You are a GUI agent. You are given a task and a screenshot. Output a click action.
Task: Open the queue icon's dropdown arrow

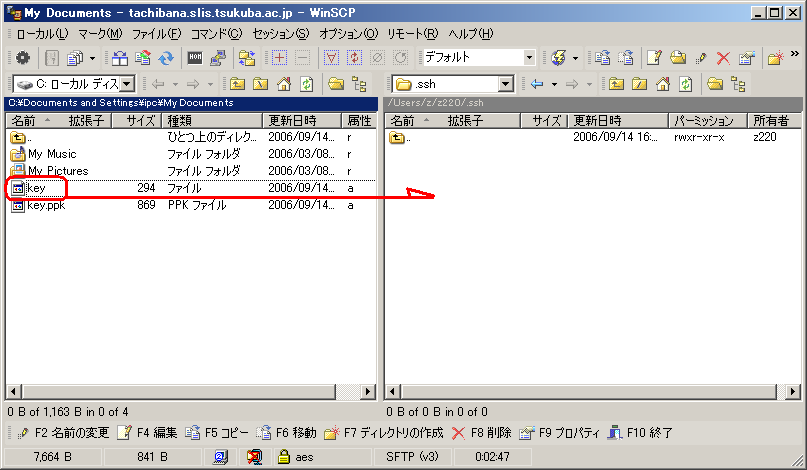point(93,58)
